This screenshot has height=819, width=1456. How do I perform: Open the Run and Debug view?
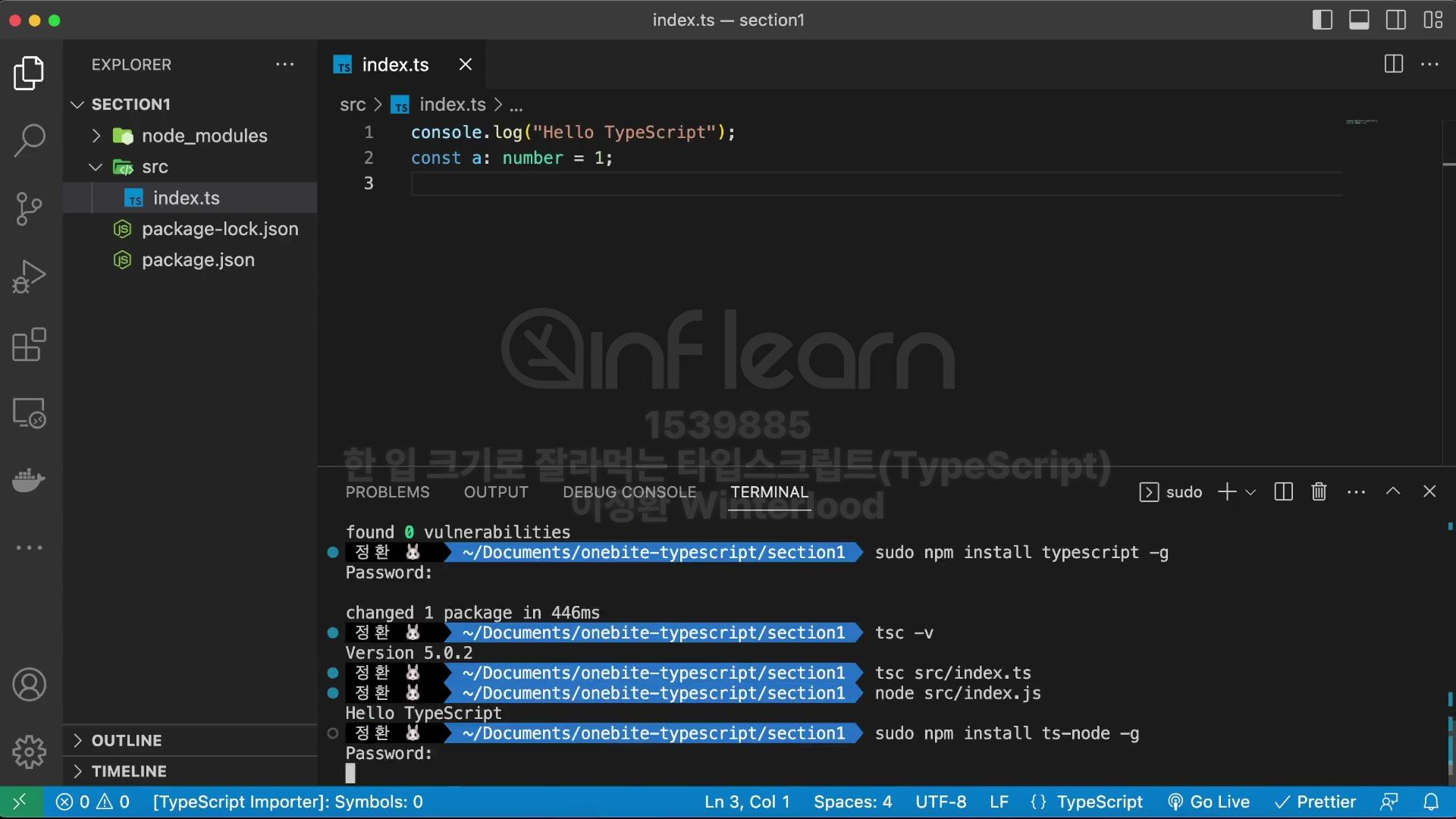(30, 276)
